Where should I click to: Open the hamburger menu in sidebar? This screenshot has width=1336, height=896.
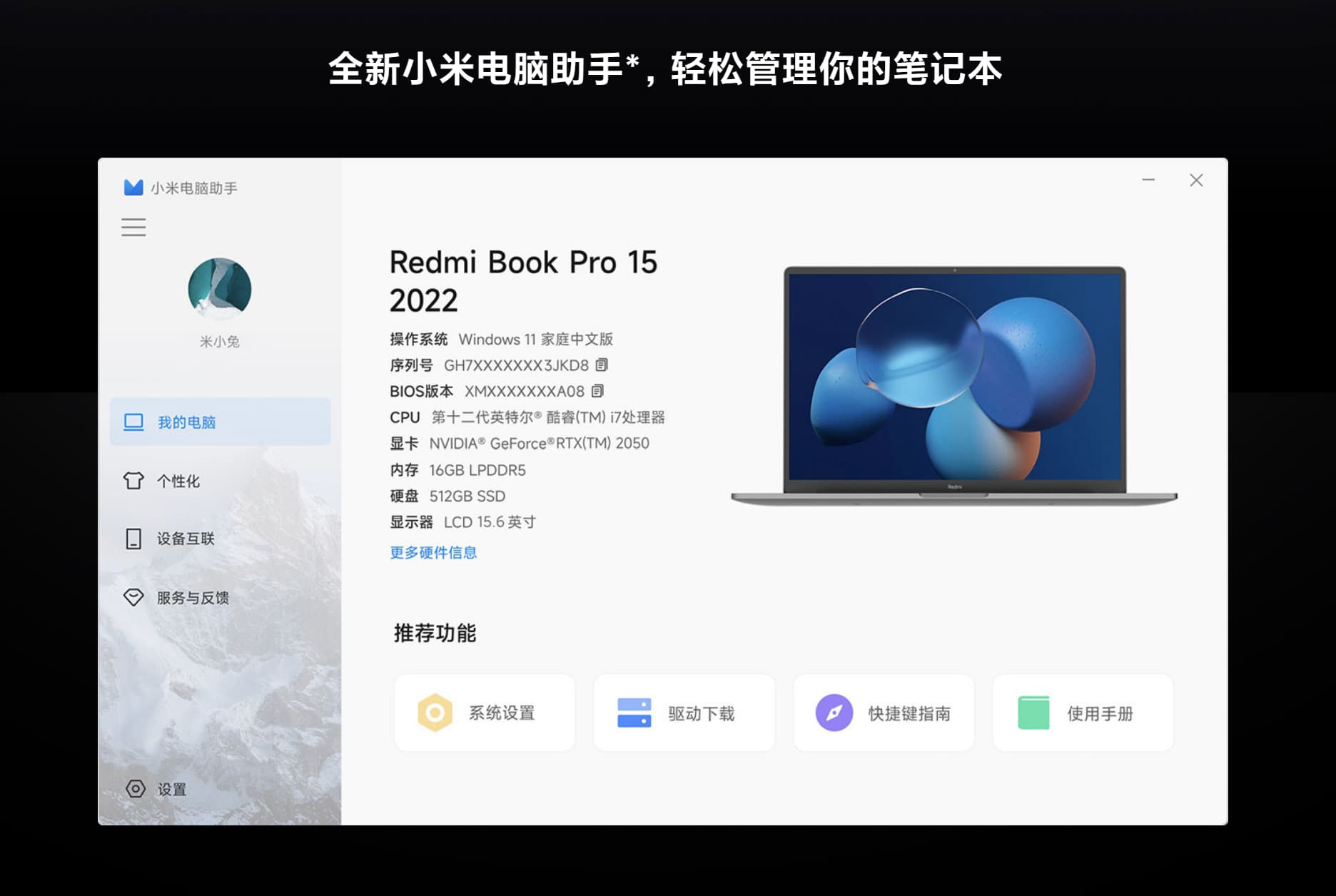point(133,228)
